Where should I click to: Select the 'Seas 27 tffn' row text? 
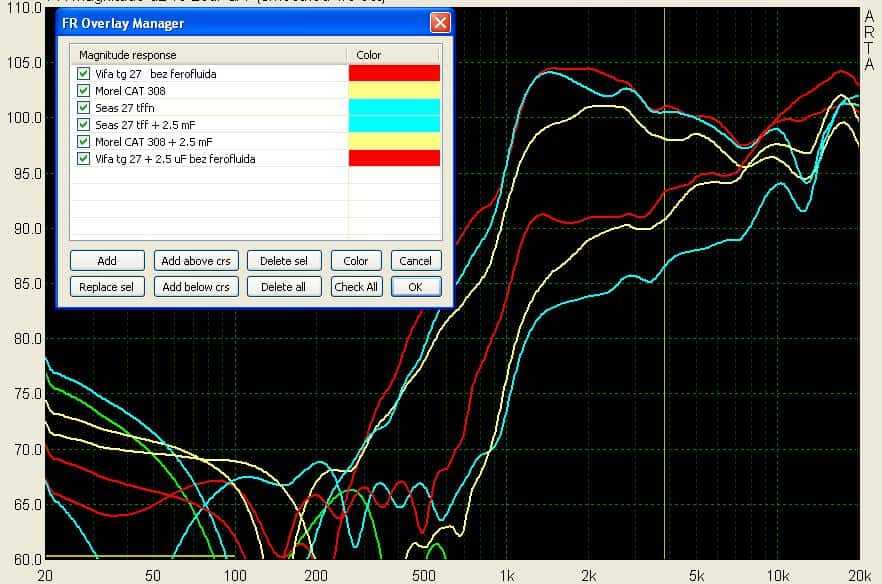pyautogui.click(x=124, y=108)
